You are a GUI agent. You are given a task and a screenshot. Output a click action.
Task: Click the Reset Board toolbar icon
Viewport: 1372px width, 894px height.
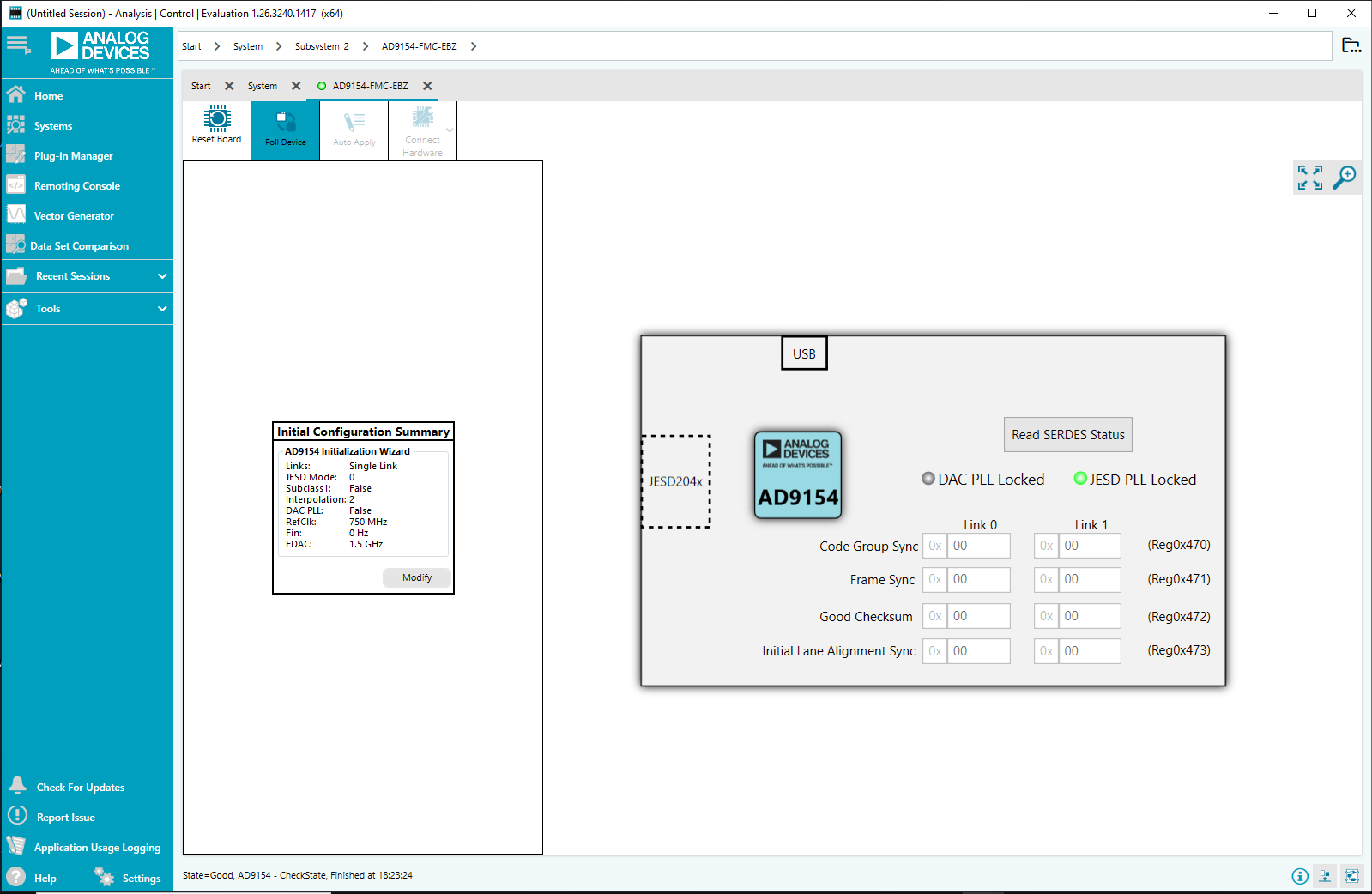217,125
